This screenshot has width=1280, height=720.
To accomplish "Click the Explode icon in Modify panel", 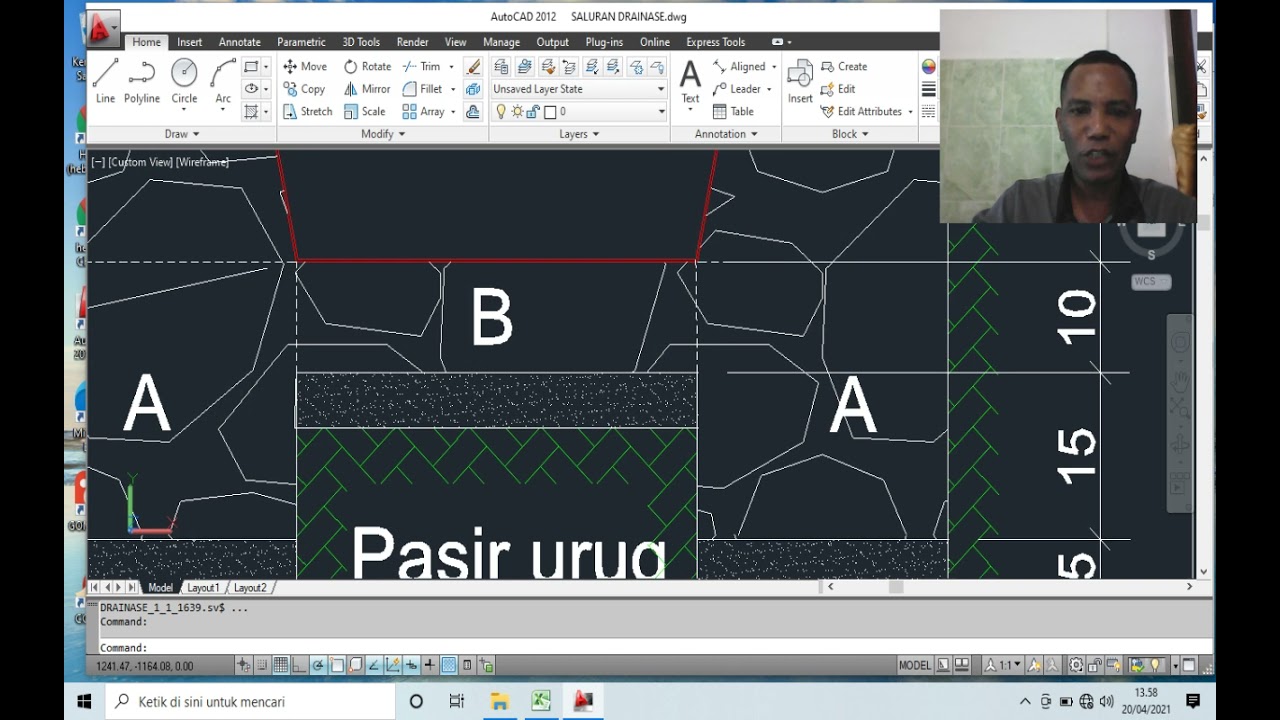I will coord(473,89).
